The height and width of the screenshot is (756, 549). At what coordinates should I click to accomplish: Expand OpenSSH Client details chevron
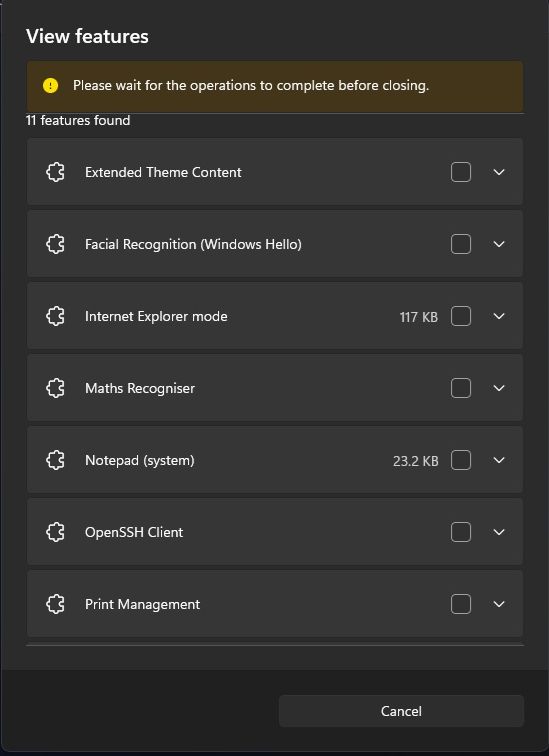click(x=499, y=532)
